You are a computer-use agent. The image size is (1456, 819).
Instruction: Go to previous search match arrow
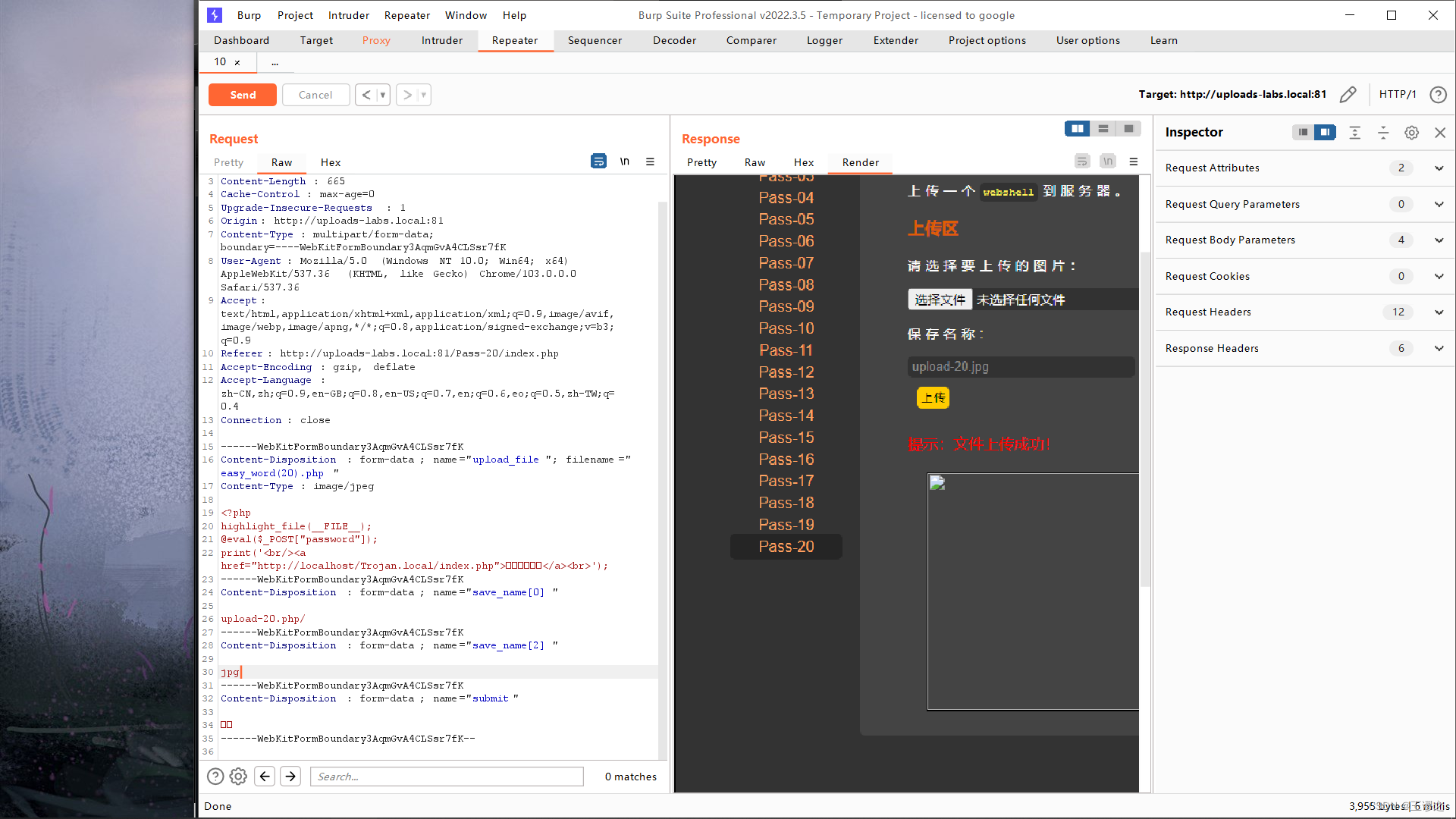click(265, 776)
